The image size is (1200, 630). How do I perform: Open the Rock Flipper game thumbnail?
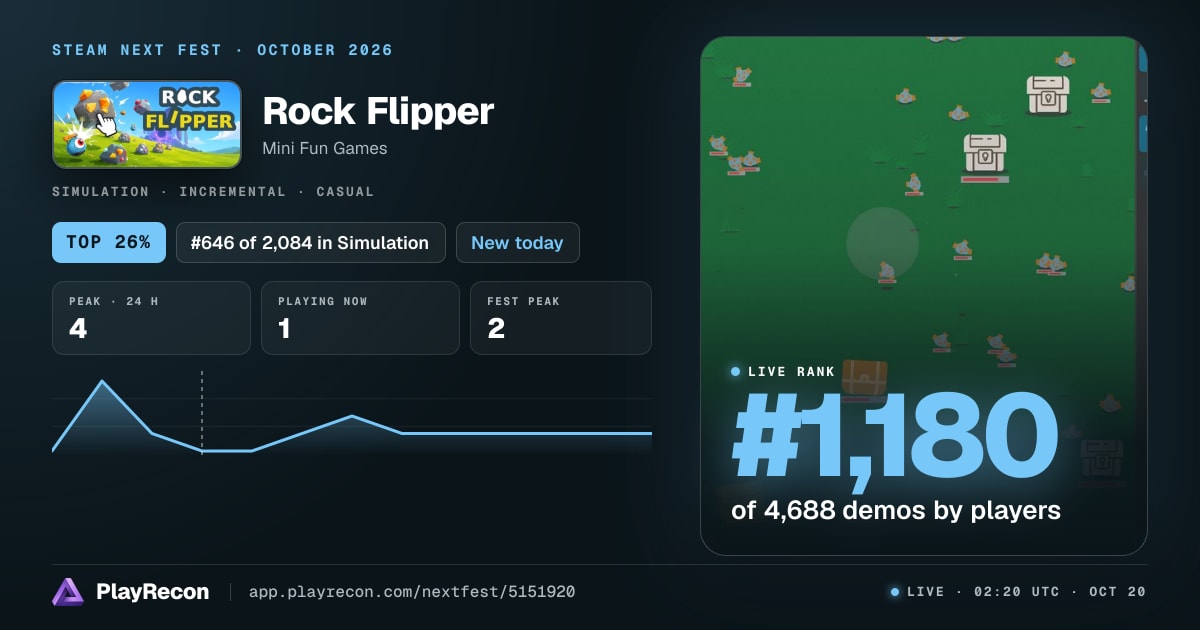point(147,124)
